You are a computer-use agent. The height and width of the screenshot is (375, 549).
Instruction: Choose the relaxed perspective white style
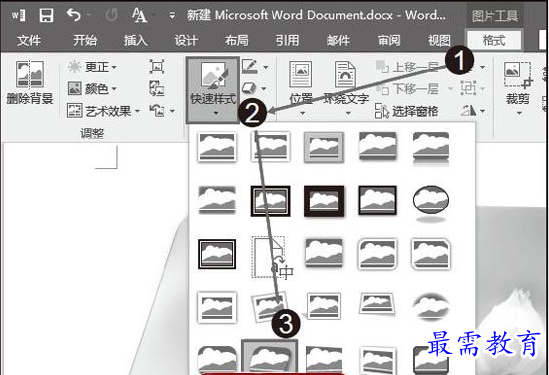pyautogui.click(x=377, y=304)
